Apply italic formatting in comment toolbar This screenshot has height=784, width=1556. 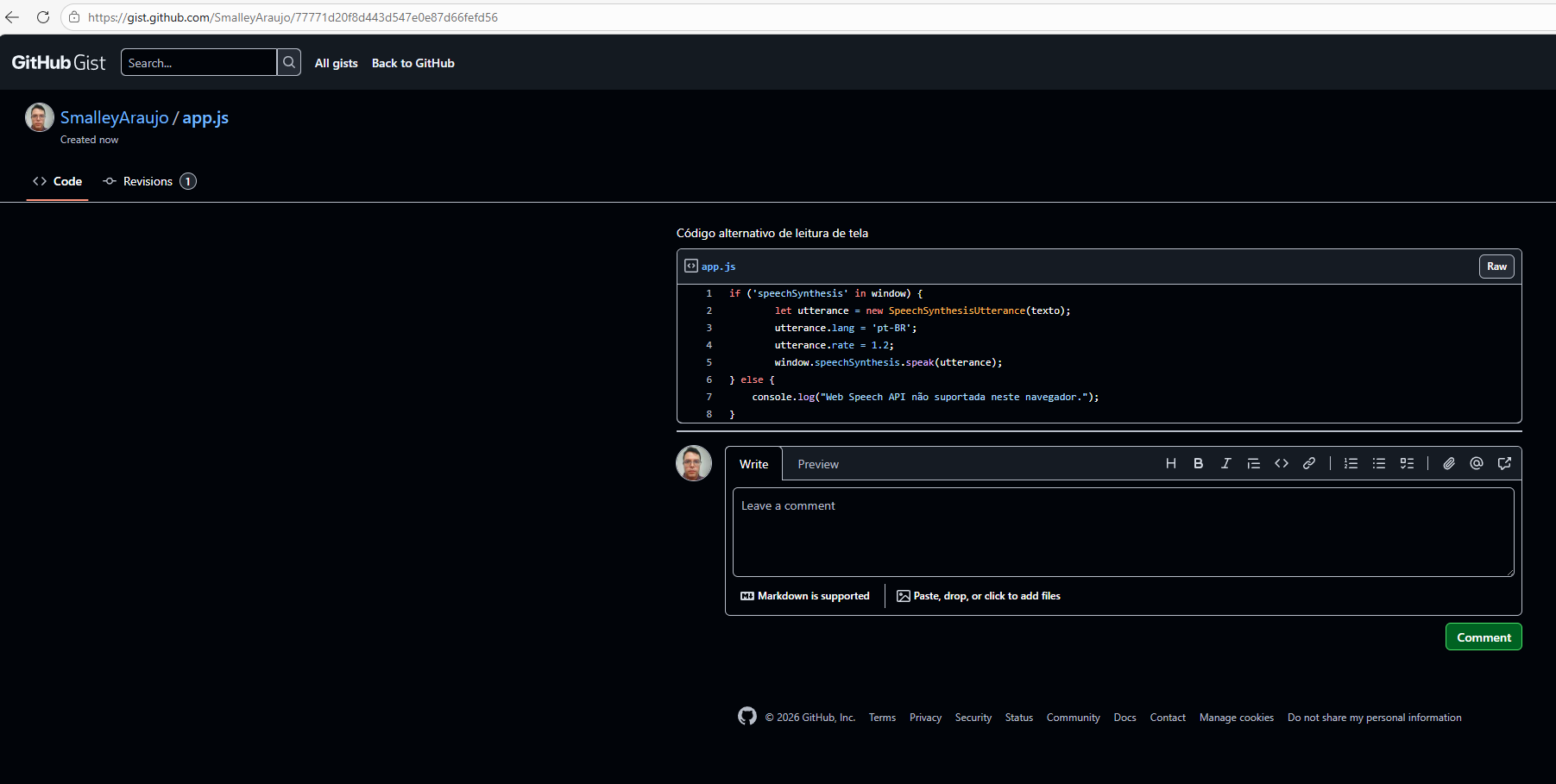click(x=1226, y=464)
